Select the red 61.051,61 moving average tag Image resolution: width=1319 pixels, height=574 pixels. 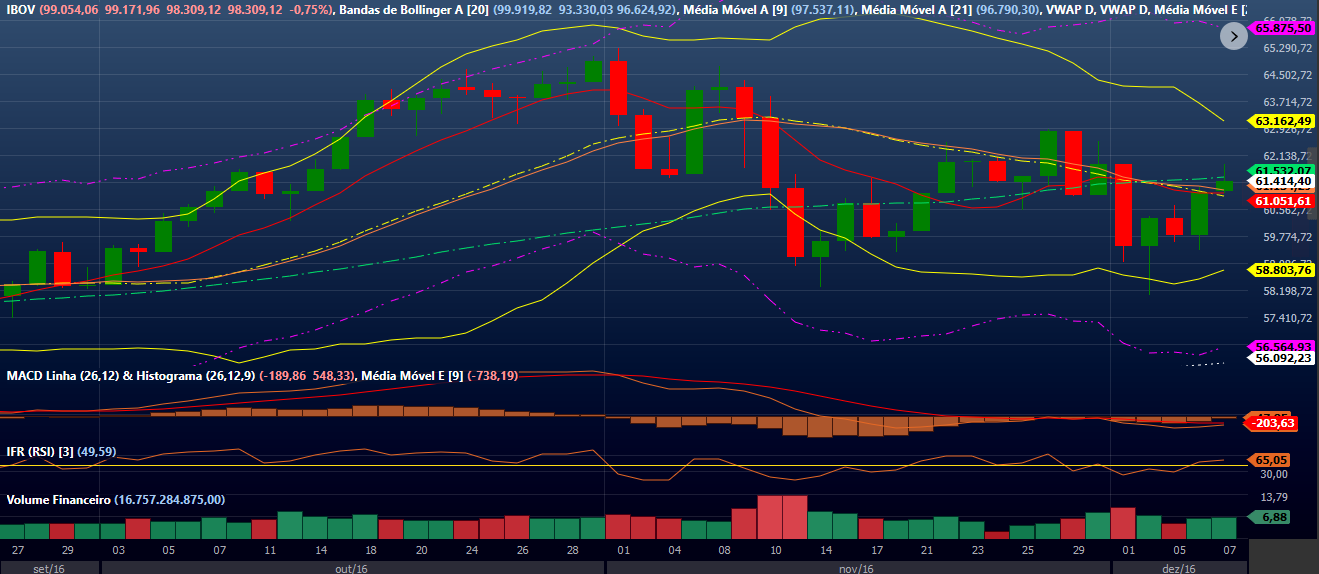point(1283,201)
